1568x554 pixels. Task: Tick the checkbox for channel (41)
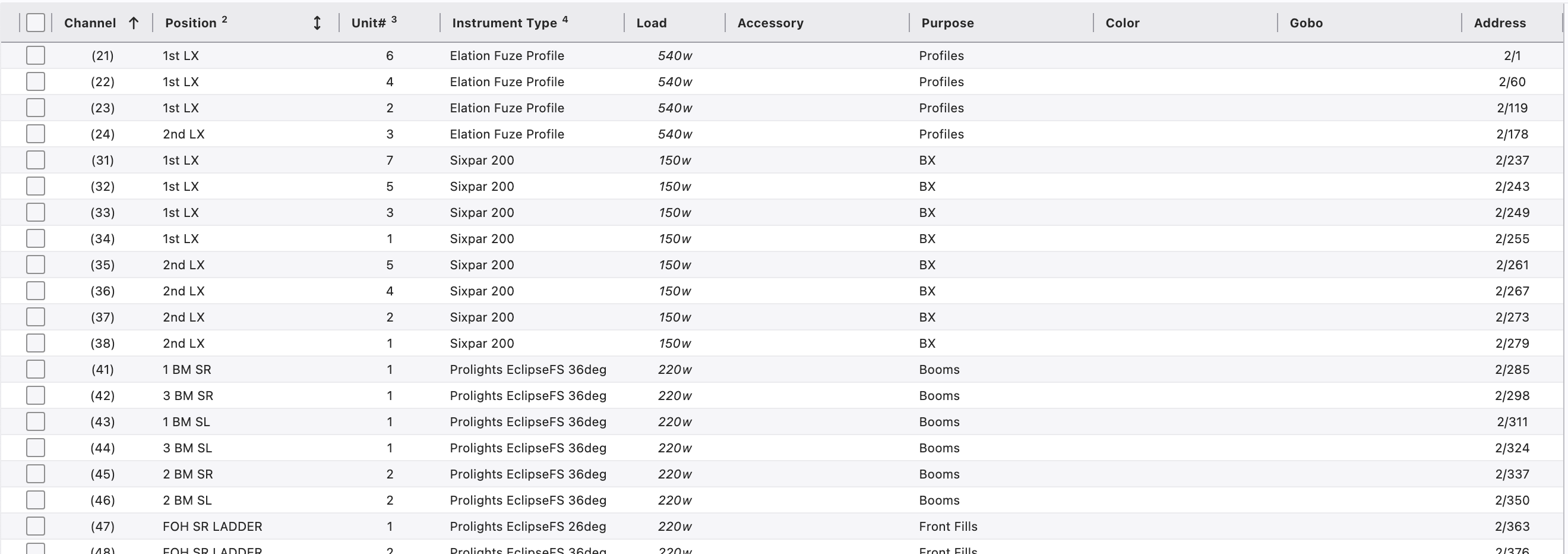35,369
